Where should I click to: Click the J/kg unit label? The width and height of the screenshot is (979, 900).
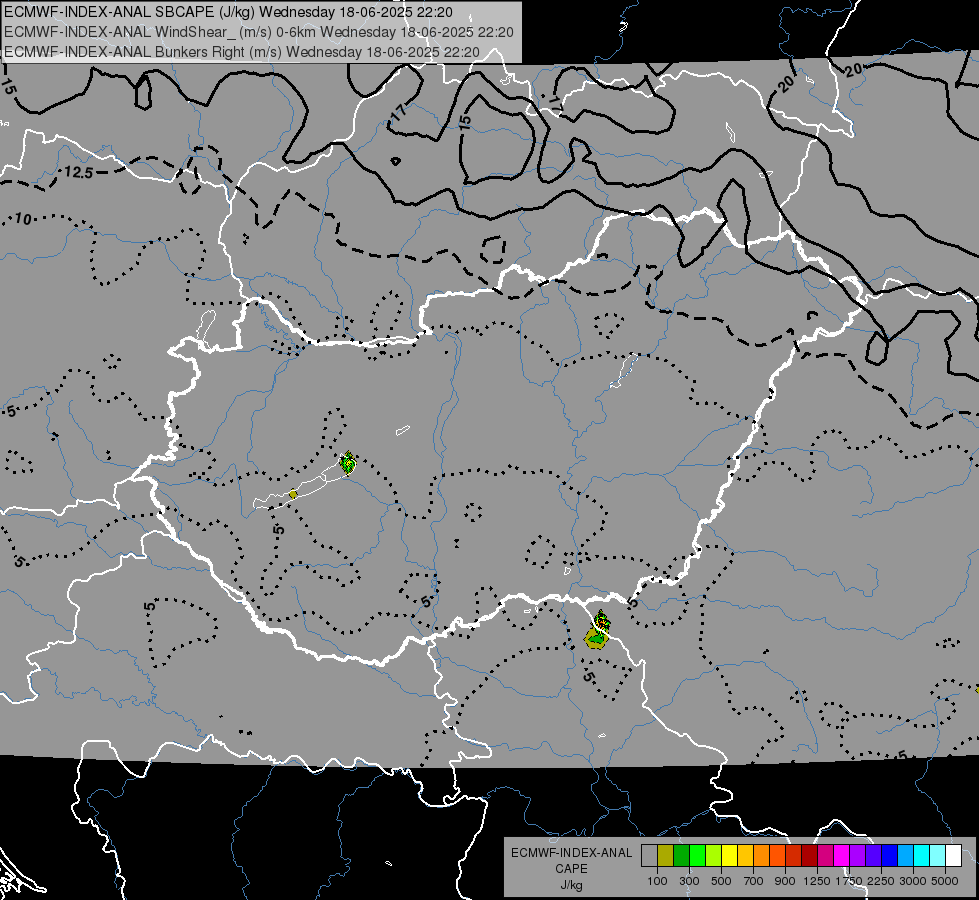[x=571, y=885]
